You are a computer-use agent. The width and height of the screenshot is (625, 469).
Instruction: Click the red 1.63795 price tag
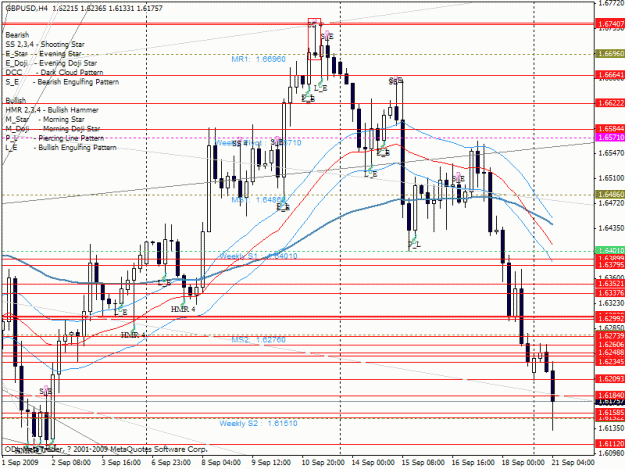[609, 265]
